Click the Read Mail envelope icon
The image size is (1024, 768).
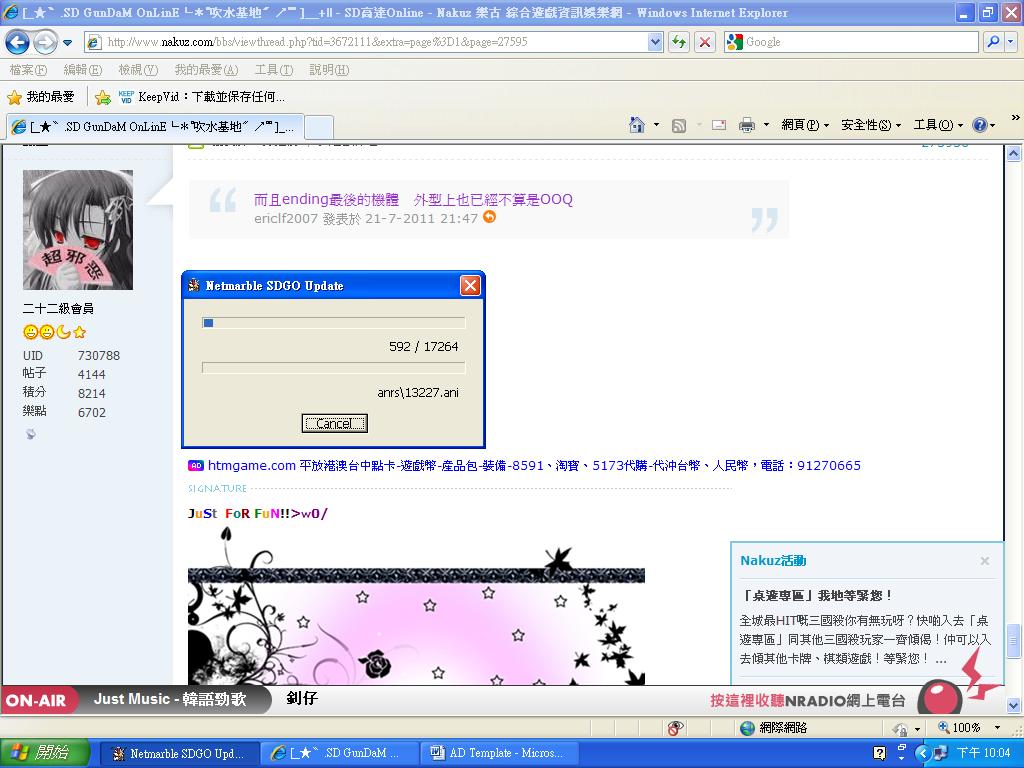[719, 125]
